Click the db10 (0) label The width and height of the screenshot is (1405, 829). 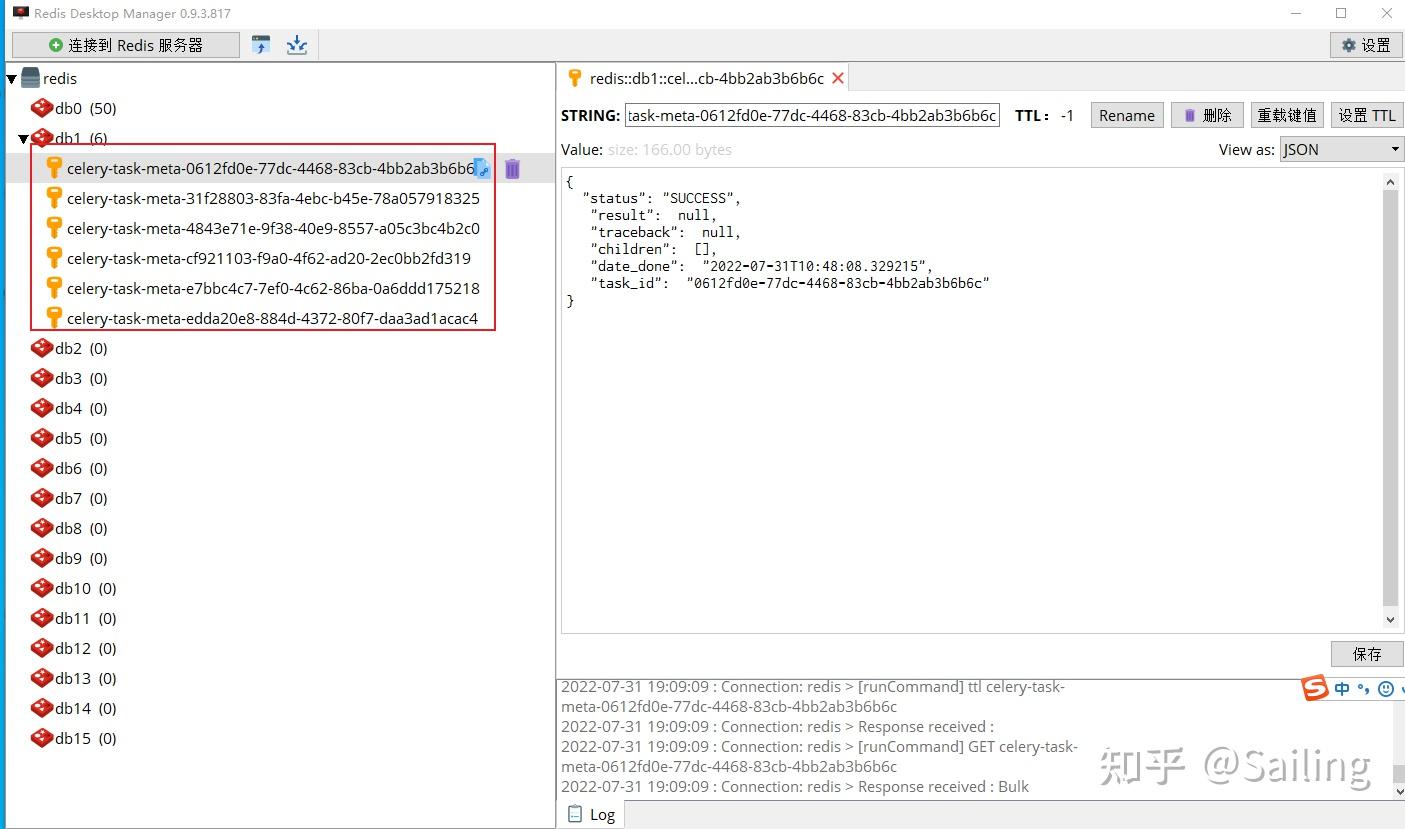pyautogui.click(x=86, y=588)
